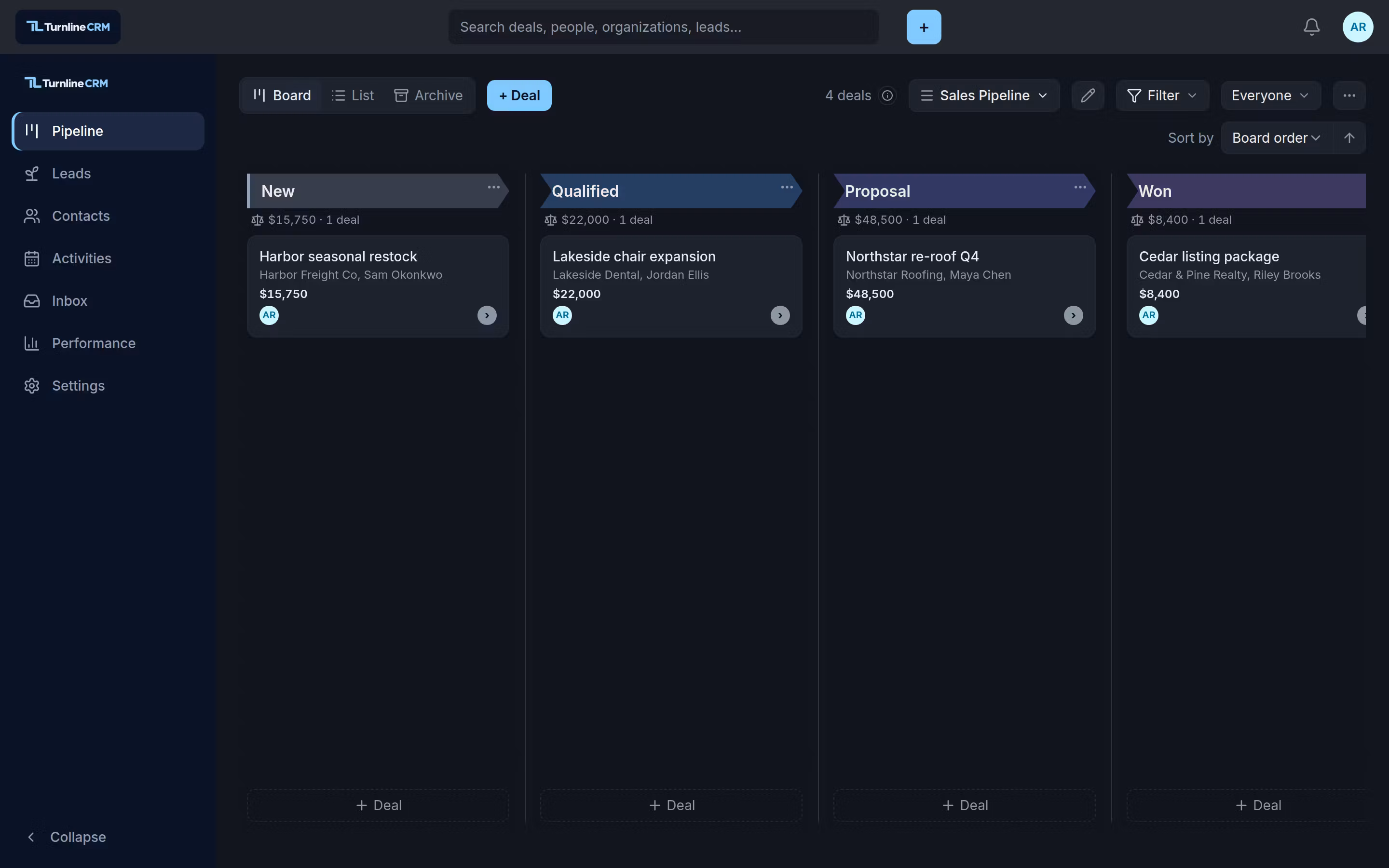Click the blue plus quick-add button
Image resolution: width=1389 pixels, height=868 pixels.
(924, 27)
